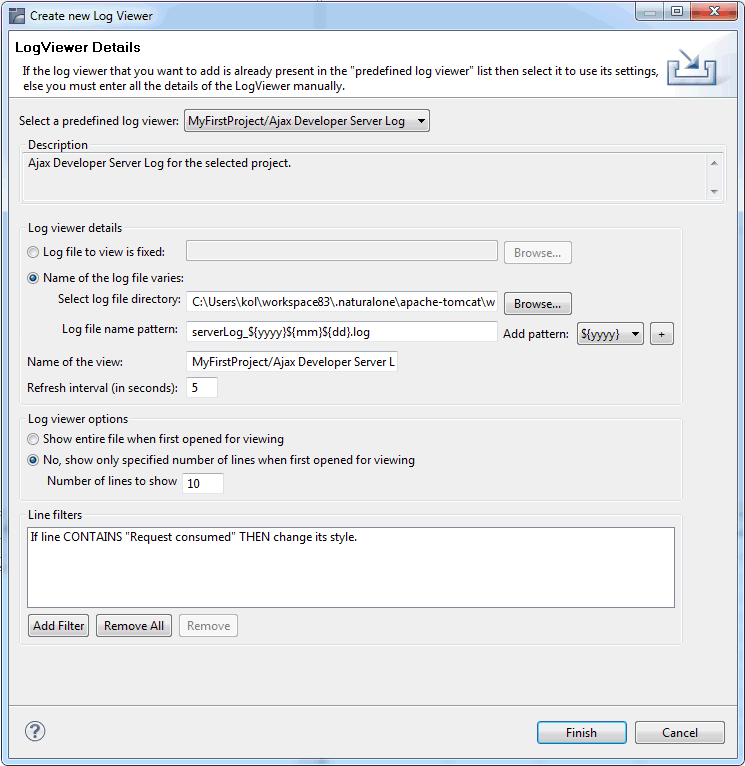Choose 'No, show only specified number of lines'
The width and height of the screenshot is (745, 766).
pyautogui.click(x=33, y=460)
